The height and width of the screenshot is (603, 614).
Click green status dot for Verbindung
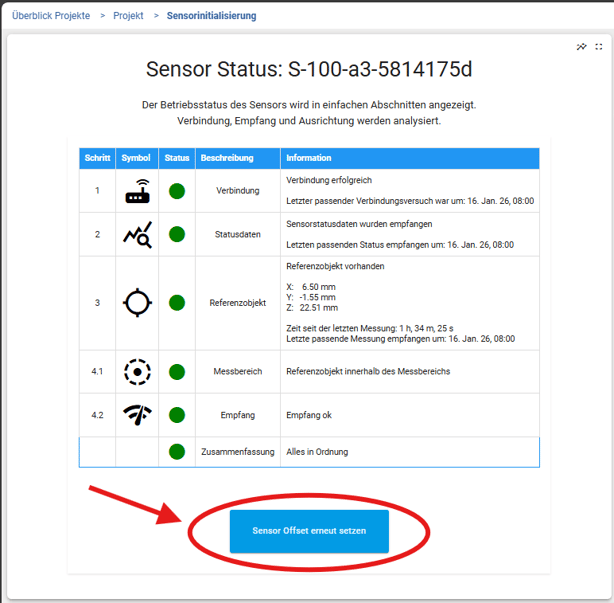coord(177,191)
